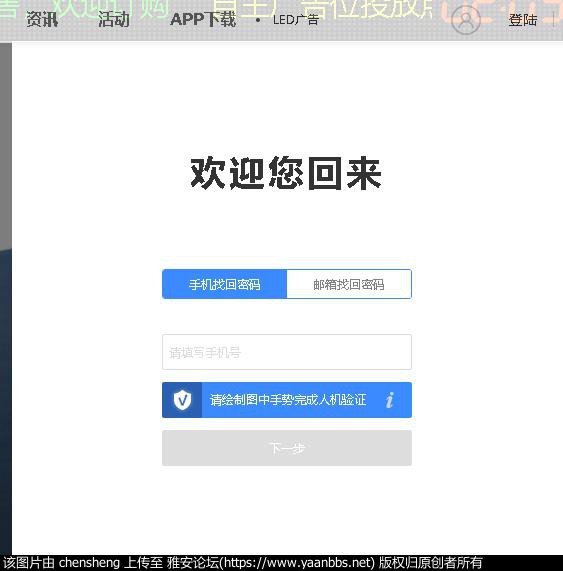Click the bullet dot before LED广告
Viewport: 563px width, 571px height.
coord(258,20)
